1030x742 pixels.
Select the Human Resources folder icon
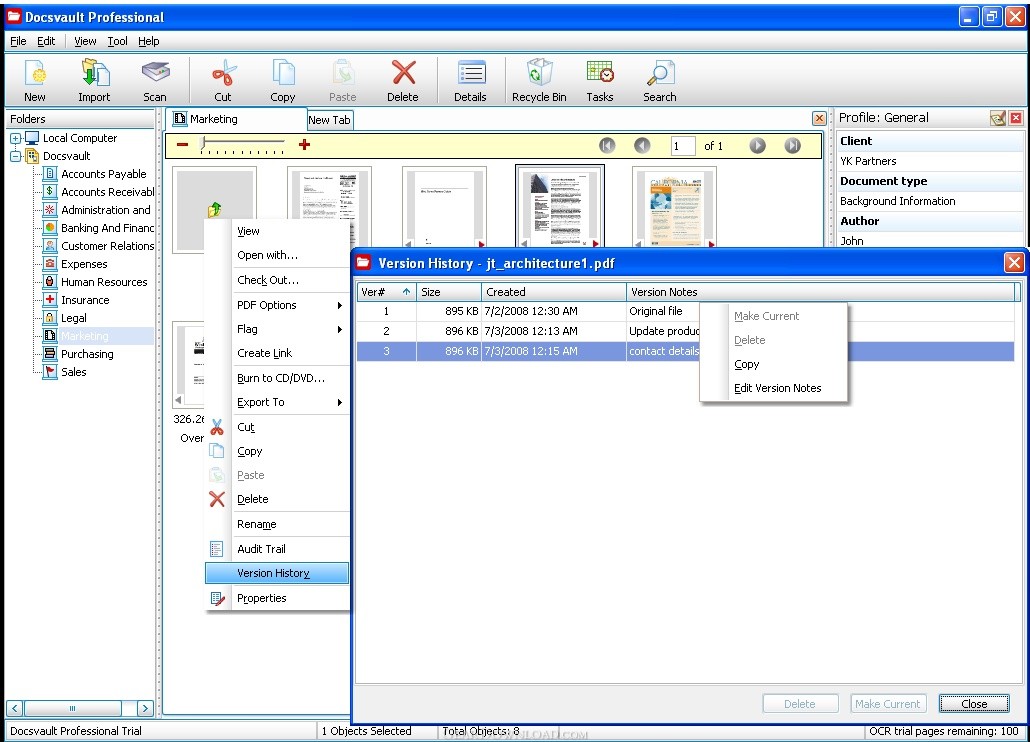tap(50, 282)
